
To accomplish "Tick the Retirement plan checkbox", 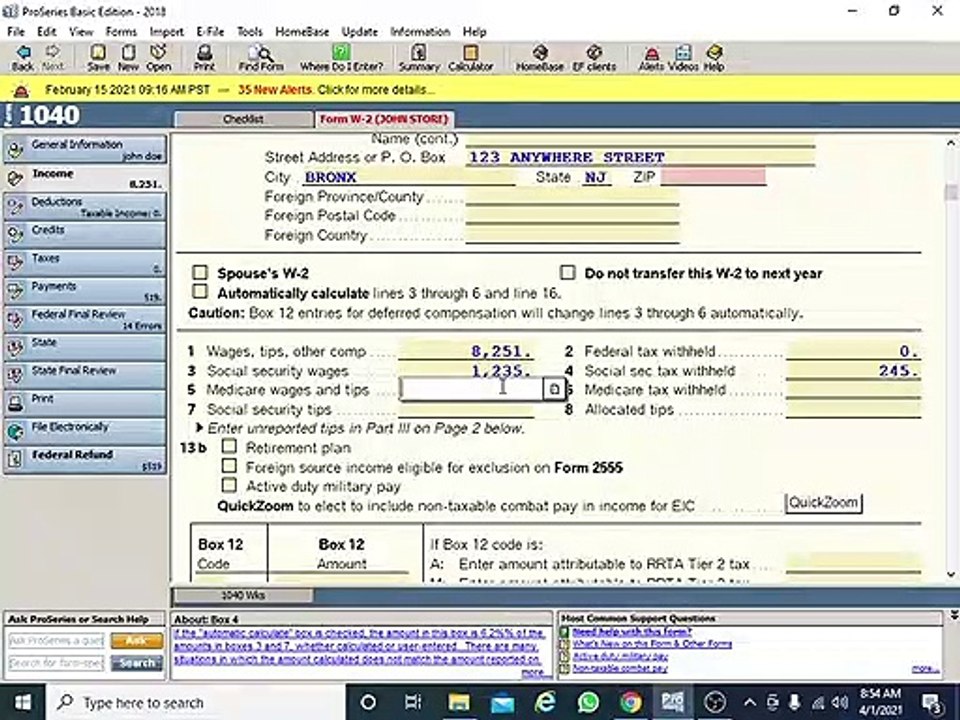I will [229, 446].
